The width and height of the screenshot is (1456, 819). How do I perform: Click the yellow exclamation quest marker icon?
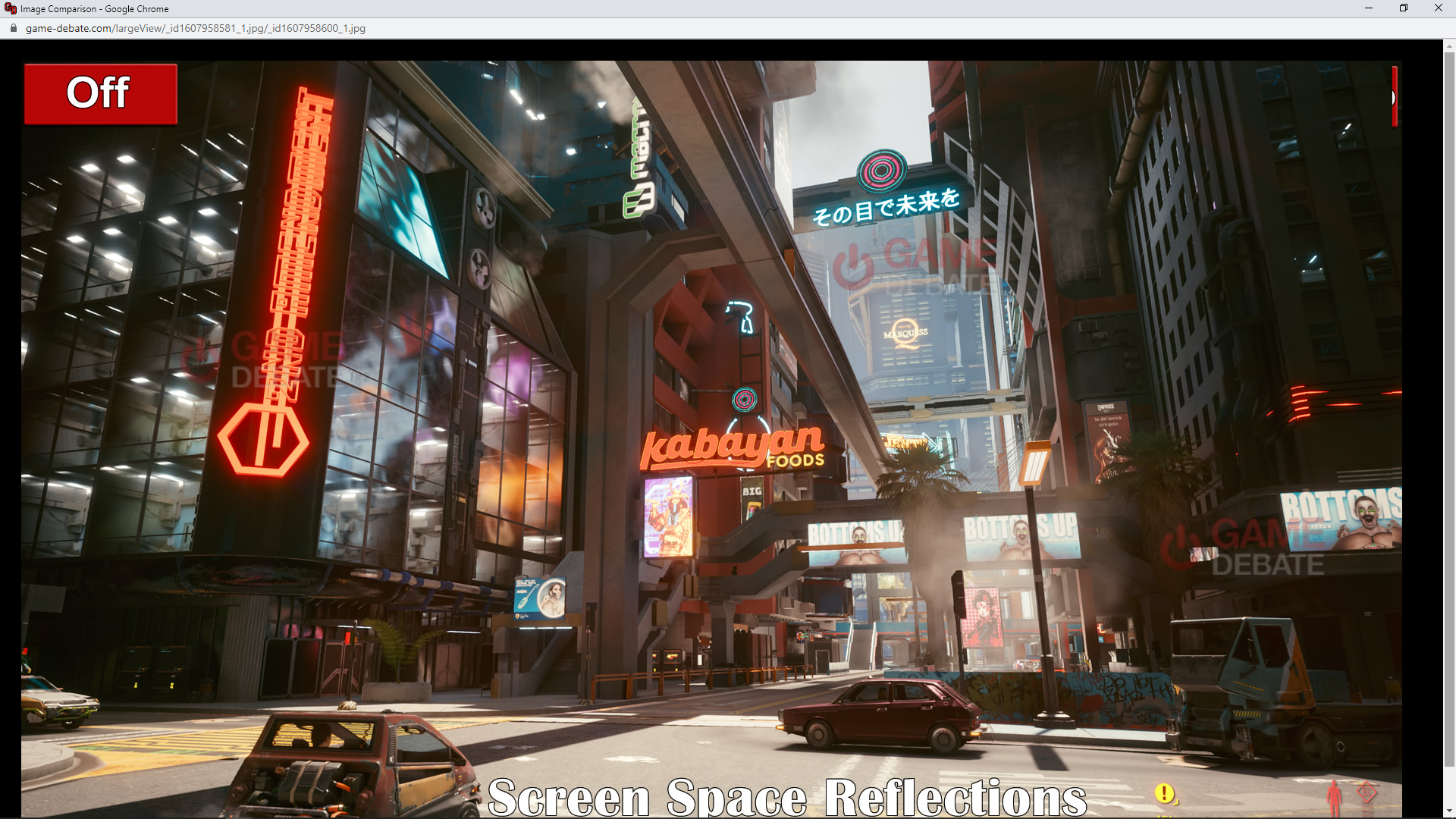click(x=1164, y=793)
